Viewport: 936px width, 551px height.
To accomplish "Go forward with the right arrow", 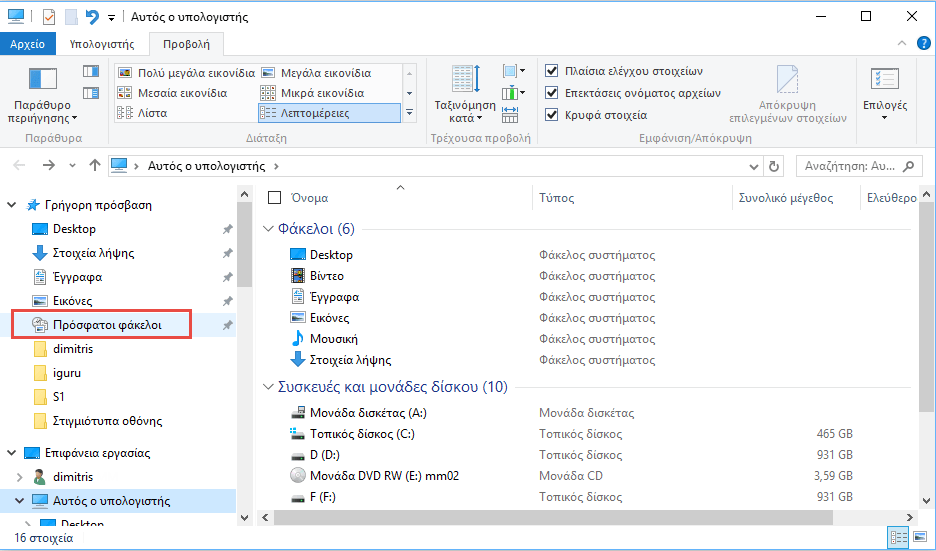I will (x=49, y=166).
